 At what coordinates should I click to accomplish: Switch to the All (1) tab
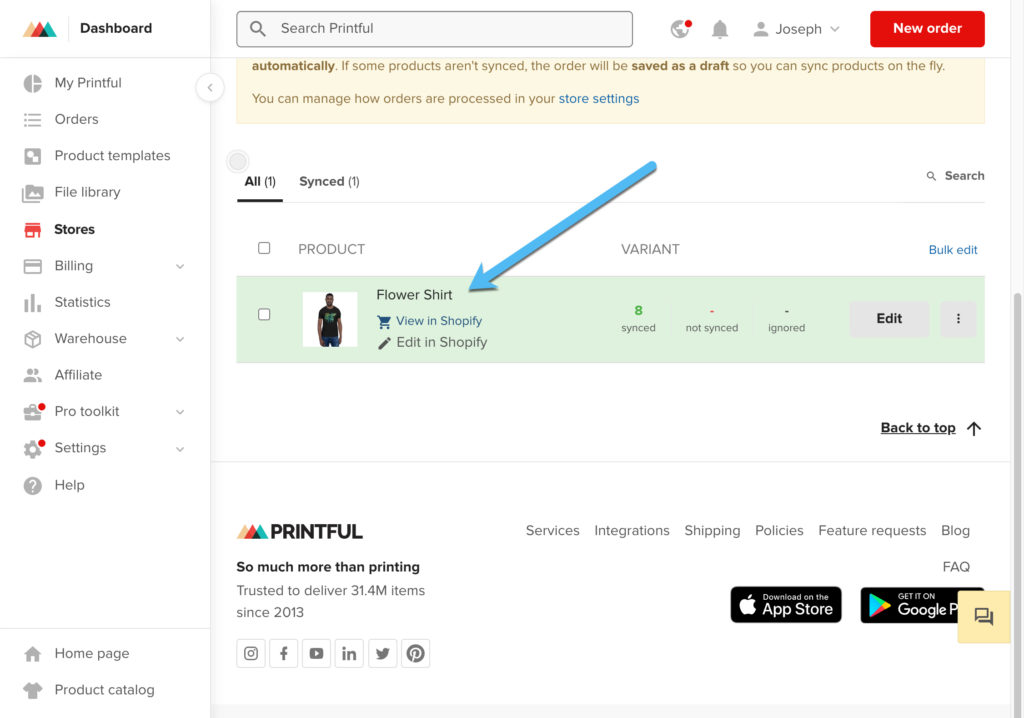click(x=260, y=182)
